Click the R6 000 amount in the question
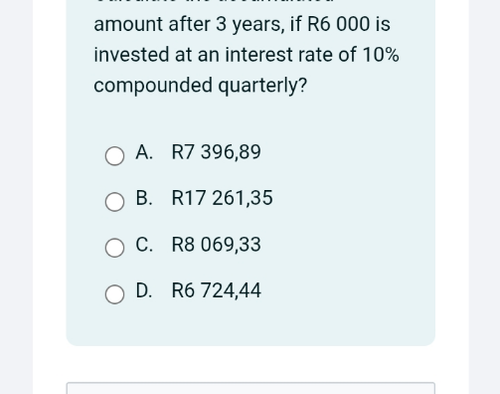 (338, 24)
